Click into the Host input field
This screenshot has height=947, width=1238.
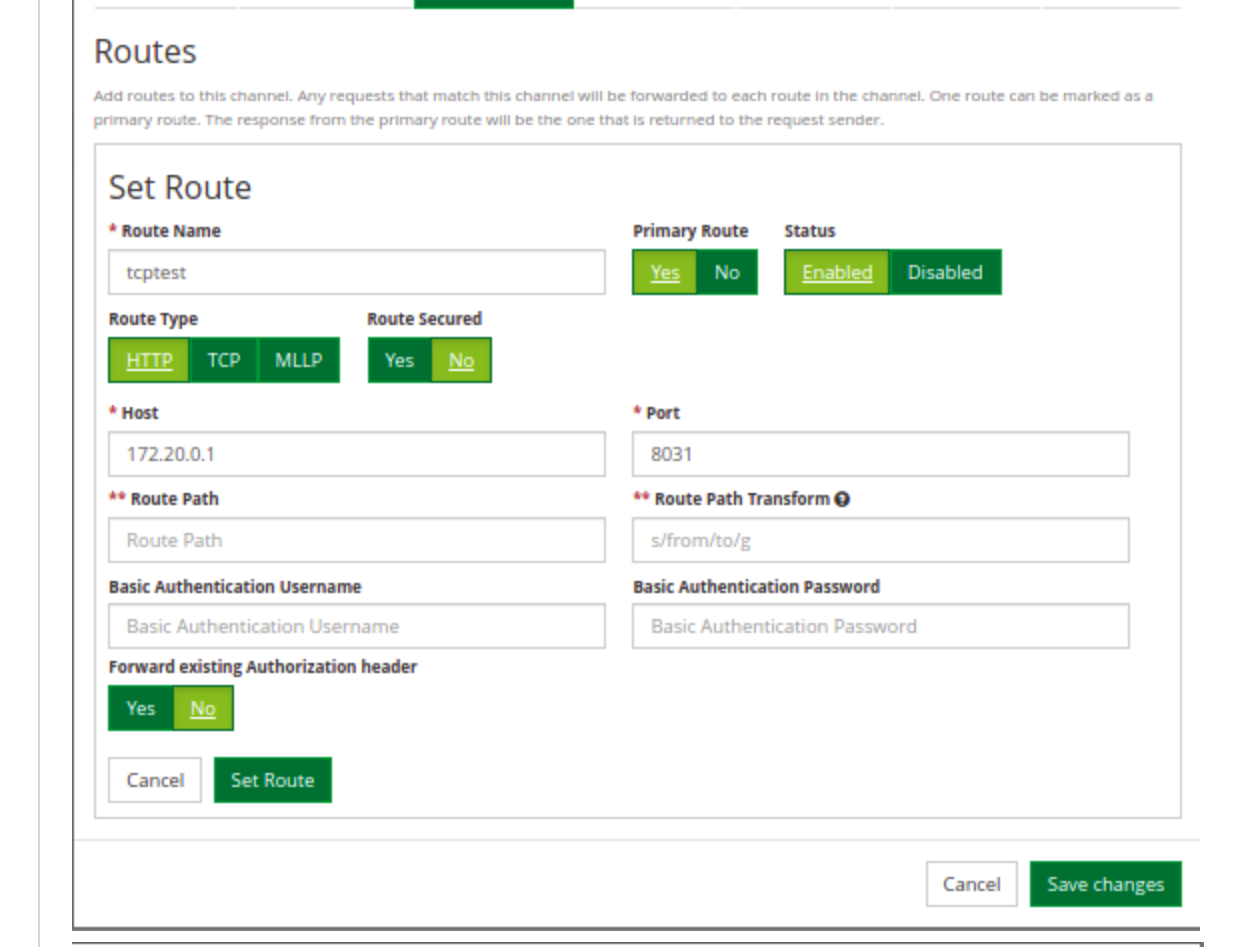[357, 454]
